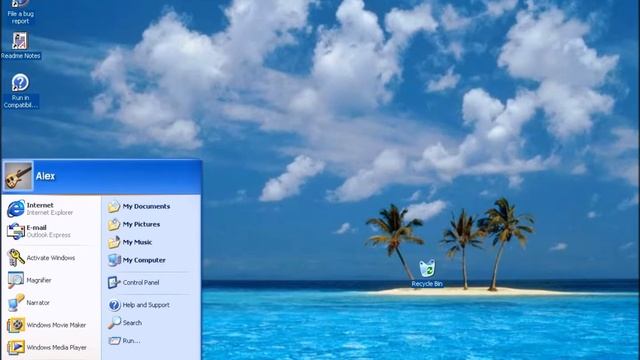The height and width of the screenshot is (360, 640).
Task: Click the Alex user name in the Start menu header
Action: click(x=45, y=176)
